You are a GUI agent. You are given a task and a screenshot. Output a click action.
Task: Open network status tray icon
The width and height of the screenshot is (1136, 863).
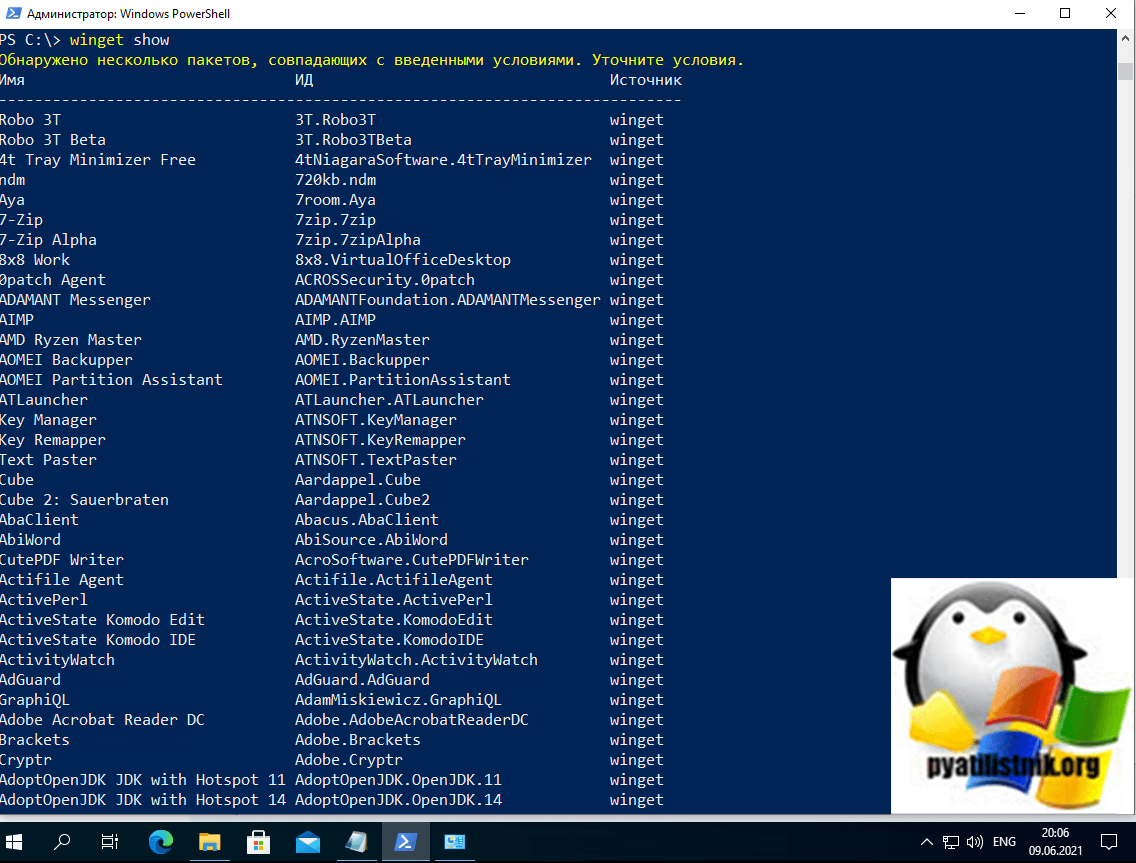point(951,842)
